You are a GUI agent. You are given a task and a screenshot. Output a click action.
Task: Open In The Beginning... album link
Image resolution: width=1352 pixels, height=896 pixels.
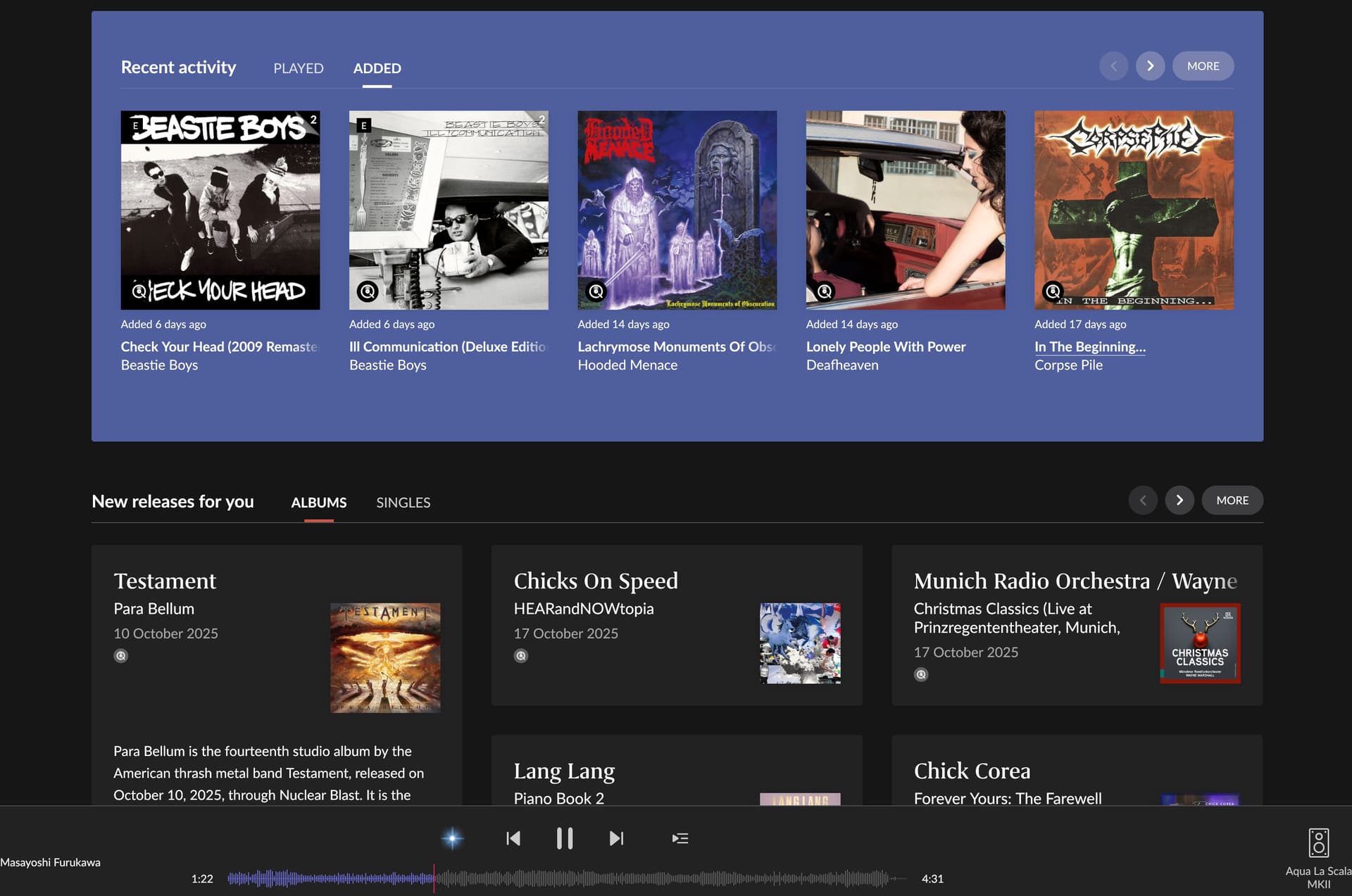(1089, 347)
